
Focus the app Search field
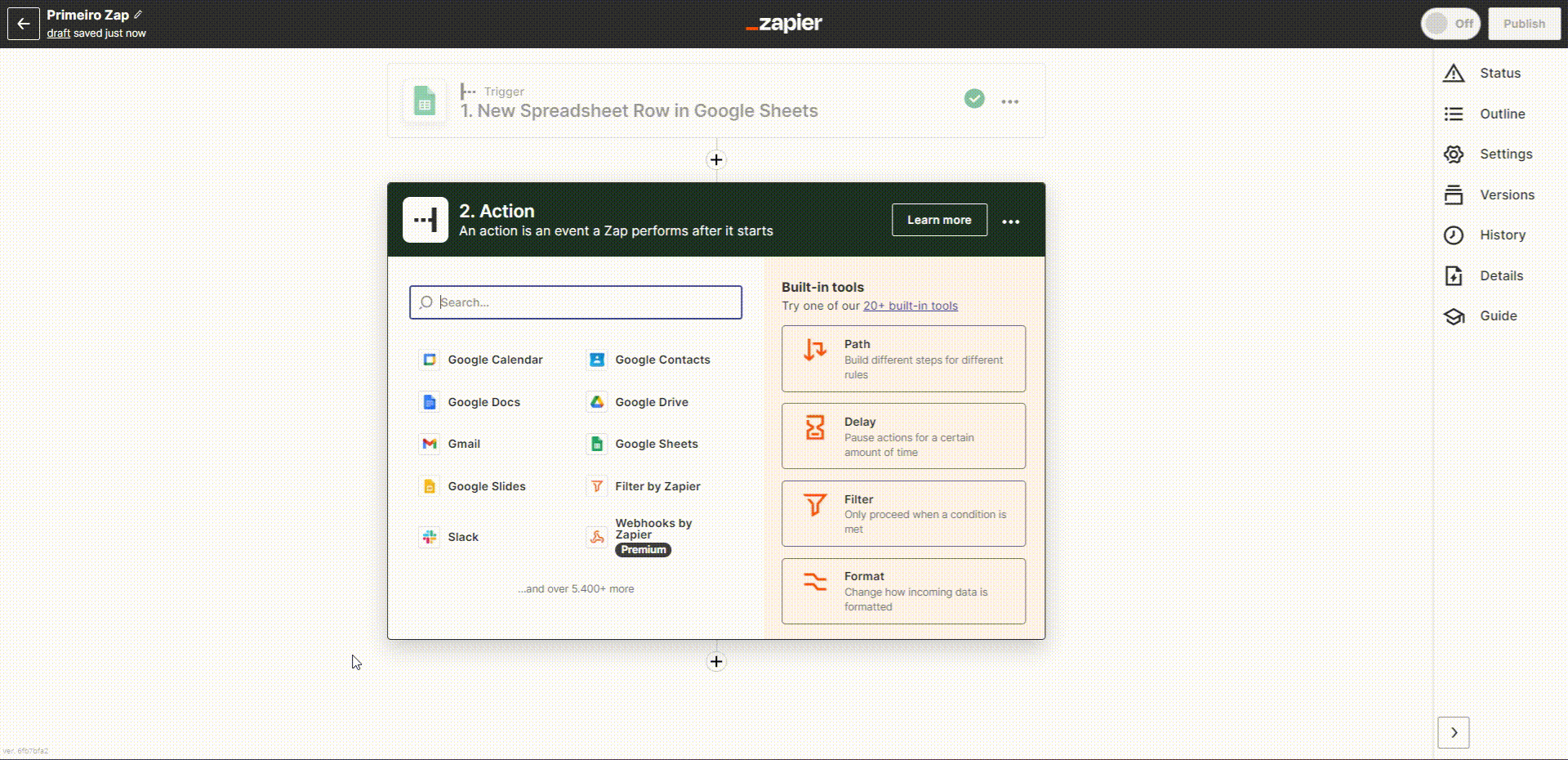coord(576,302)
